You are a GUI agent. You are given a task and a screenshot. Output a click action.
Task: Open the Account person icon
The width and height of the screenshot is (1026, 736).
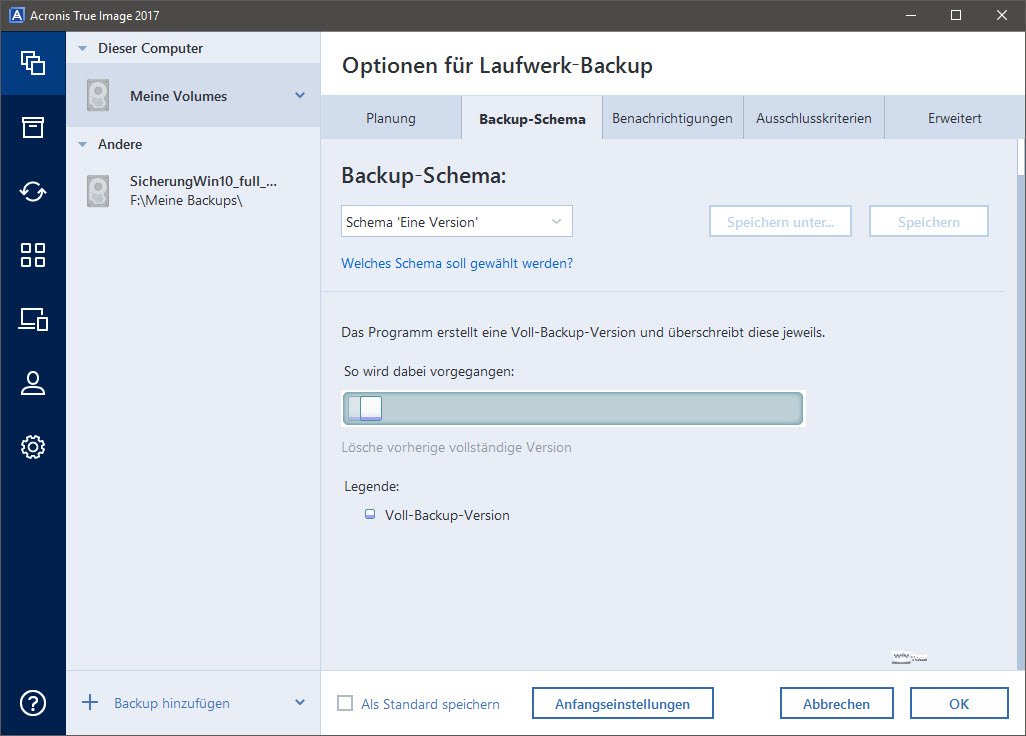coord(33,383)
